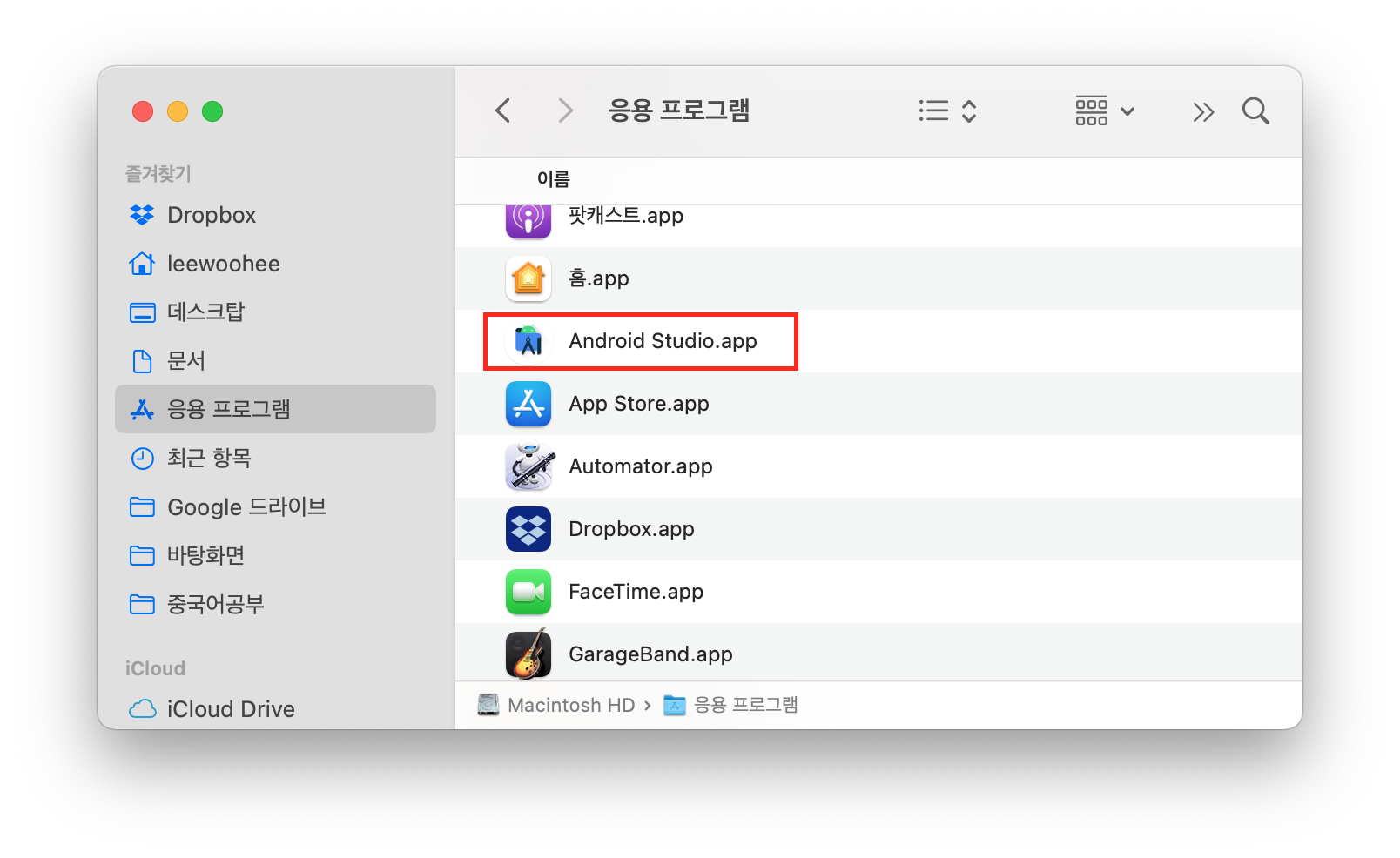The width and height of the screenshot is (1400, 858).
Task: Change view mode with list view selector
Action: pyautogui.click(x=948, y=111)
